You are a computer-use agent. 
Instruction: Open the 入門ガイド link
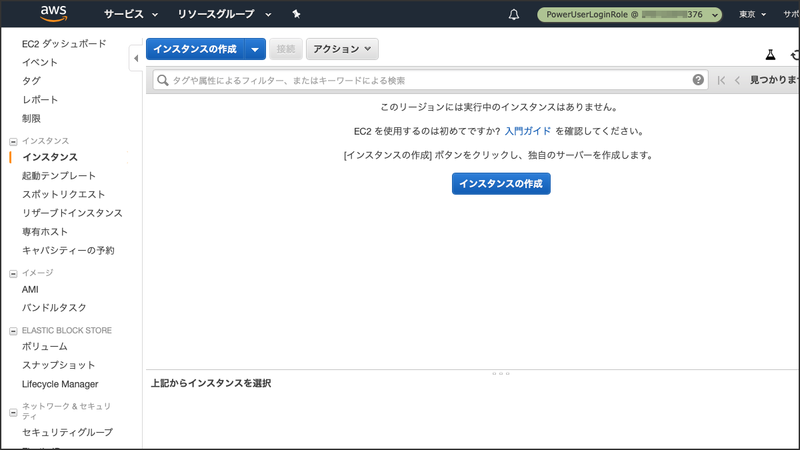pos(528,131)
